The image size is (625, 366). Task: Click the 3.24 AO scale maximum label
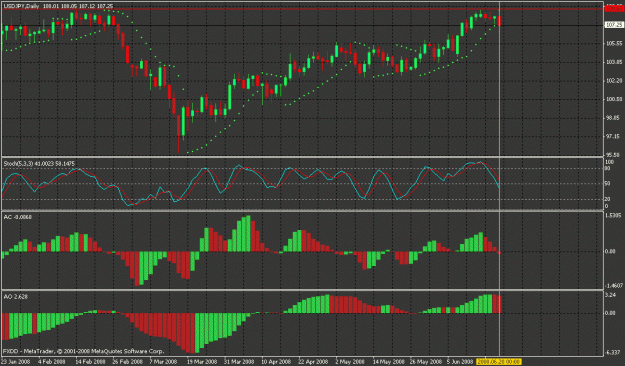click(x=611, y=295)
